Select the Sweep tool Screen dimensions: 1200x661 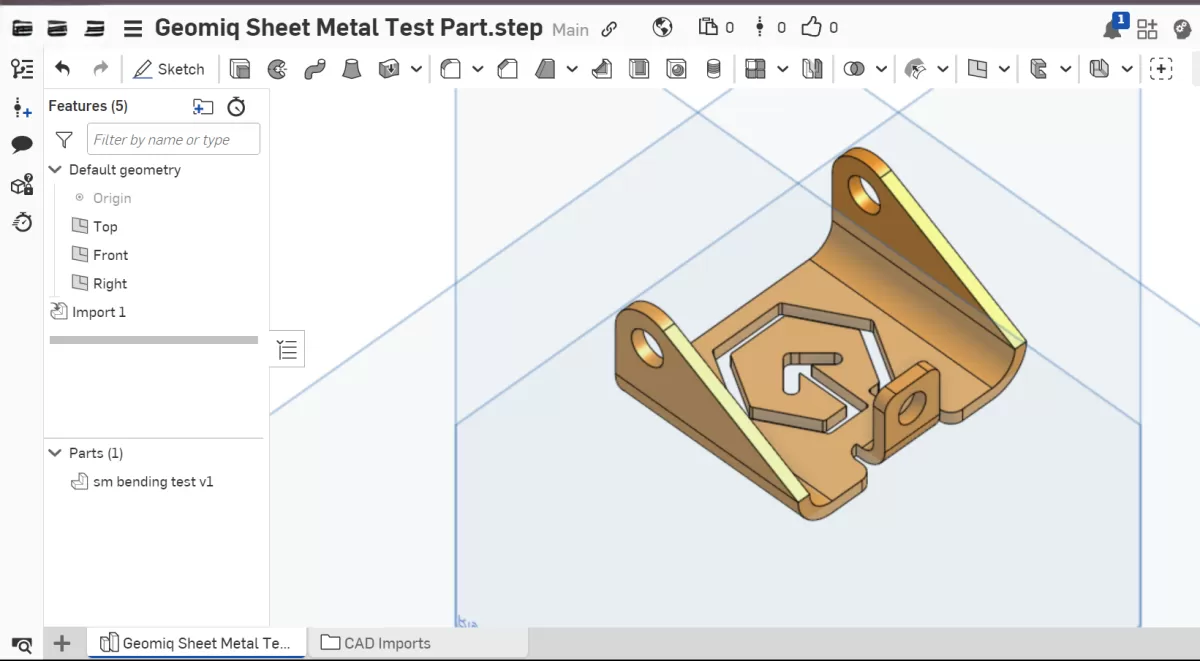pos(315,69)
